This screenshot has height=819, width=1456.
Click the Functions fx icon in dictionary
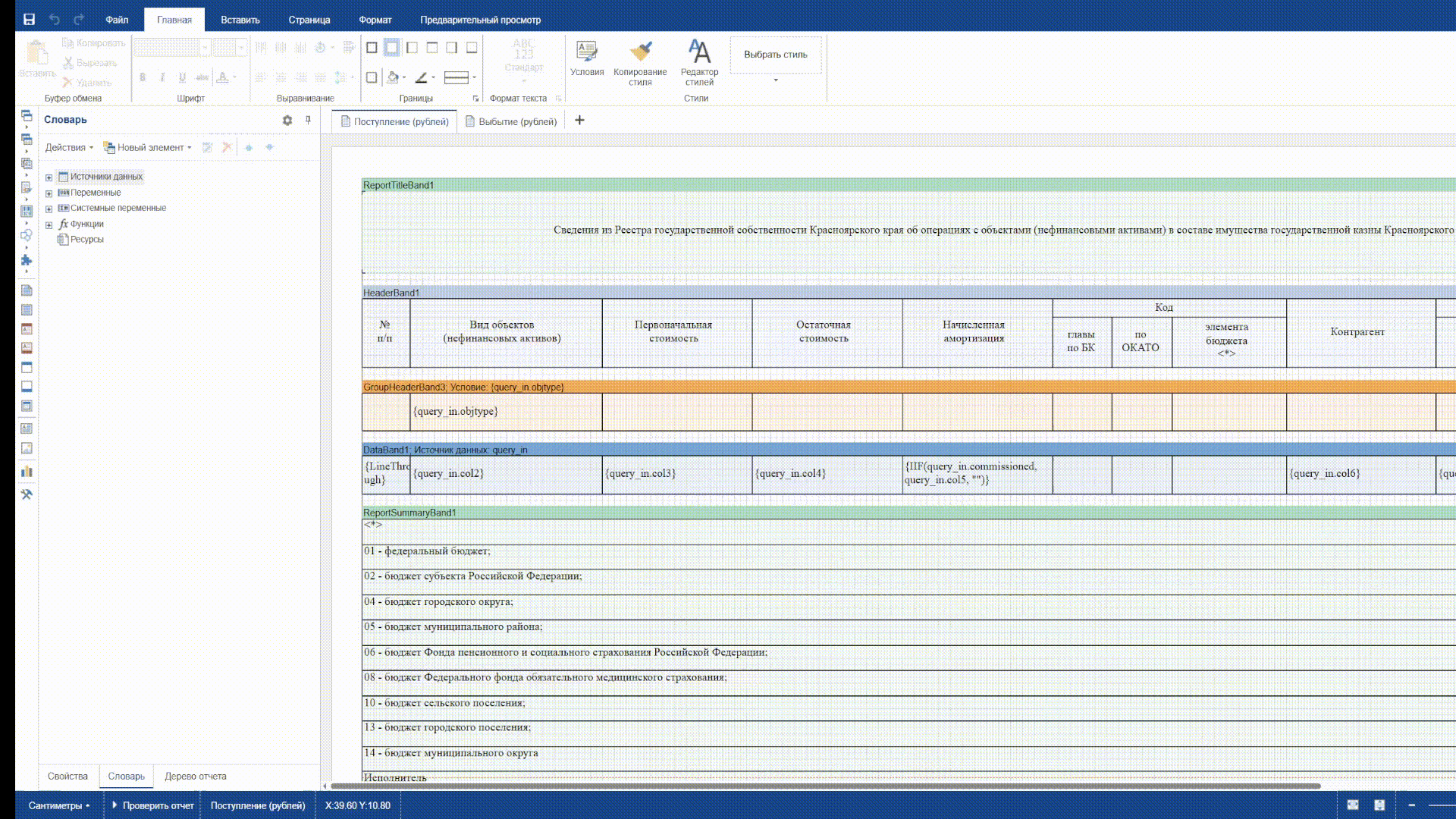click(x=64, y=224)
